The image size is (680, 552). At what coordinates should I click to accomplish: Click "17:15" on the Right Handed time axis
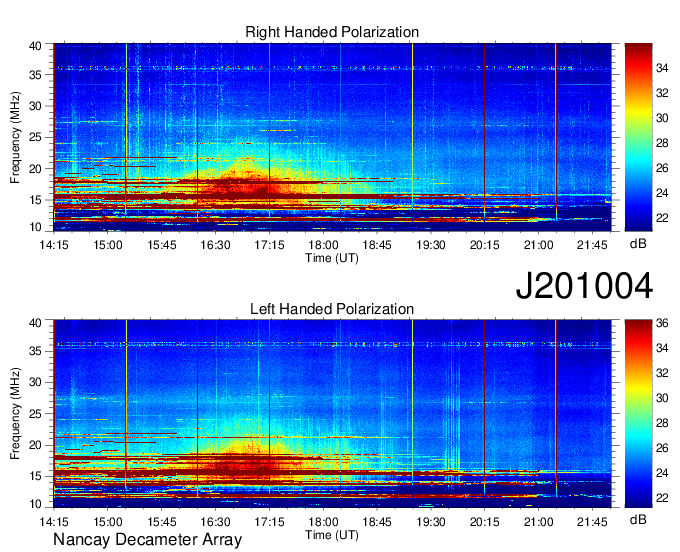pos(269,245)
